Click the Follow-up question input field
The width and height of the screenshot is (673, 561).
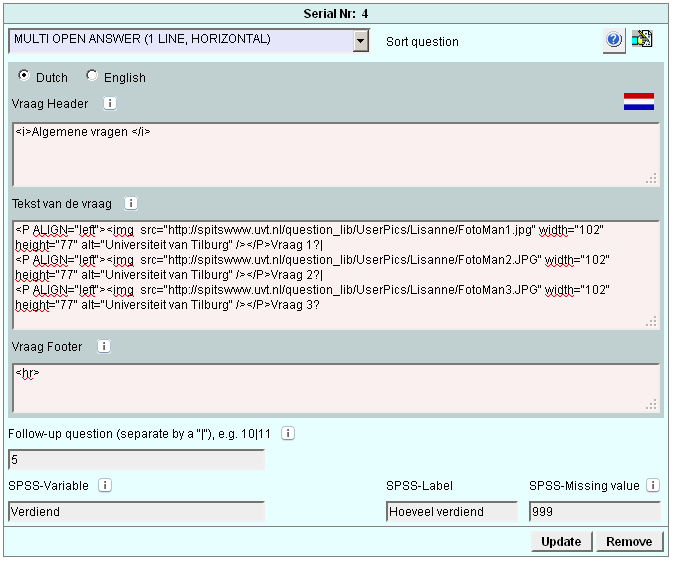[136, 460]
